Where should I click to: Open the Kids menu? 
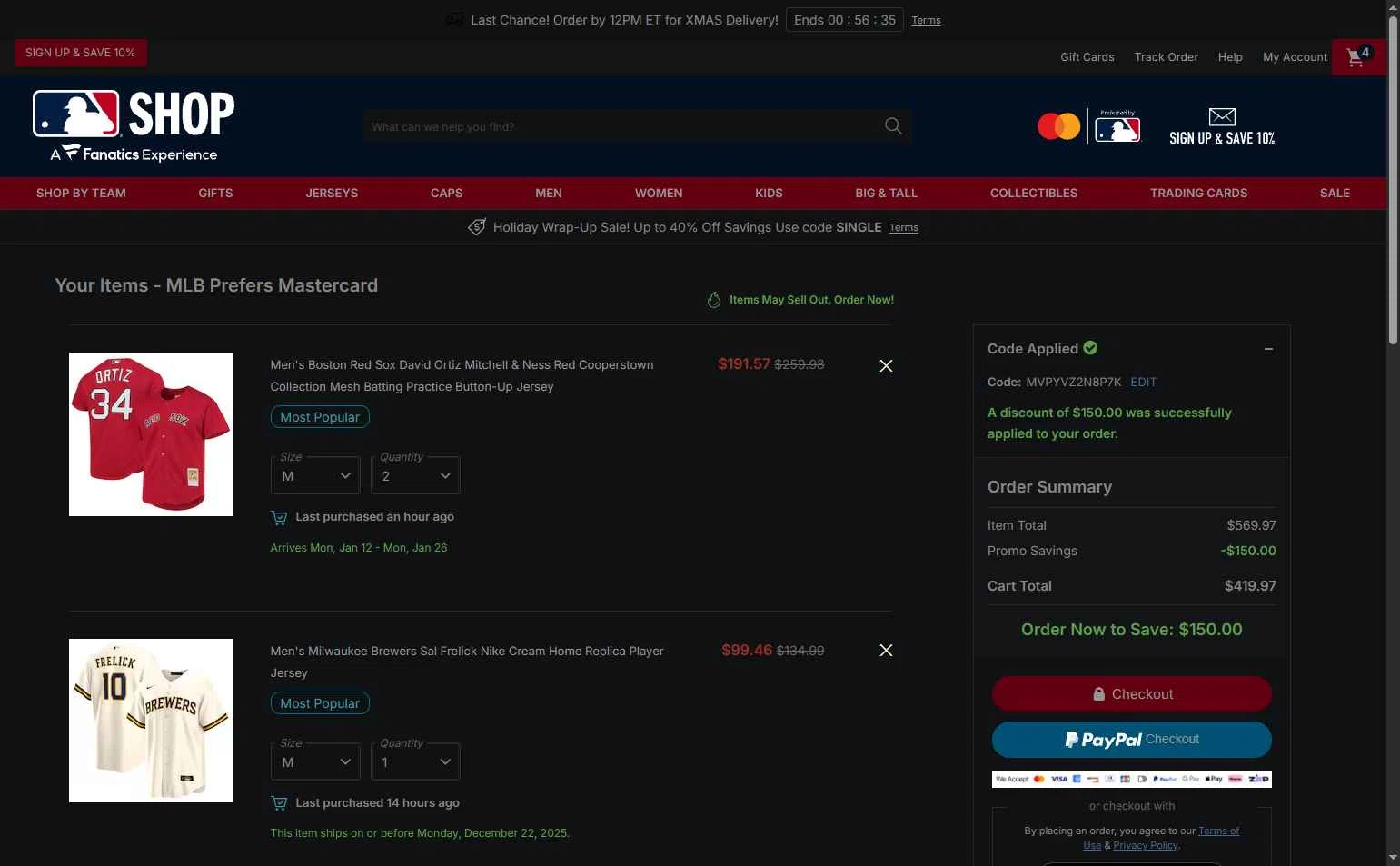coord(769,194)
